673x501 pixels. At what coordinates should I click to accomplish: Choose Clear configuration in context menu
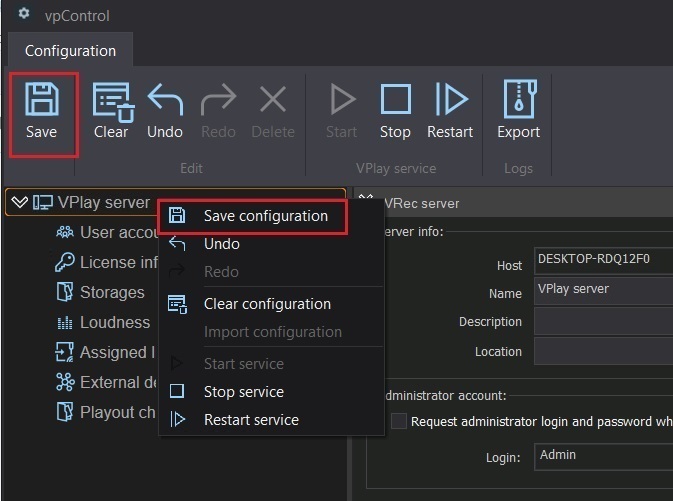pos(271,304)
